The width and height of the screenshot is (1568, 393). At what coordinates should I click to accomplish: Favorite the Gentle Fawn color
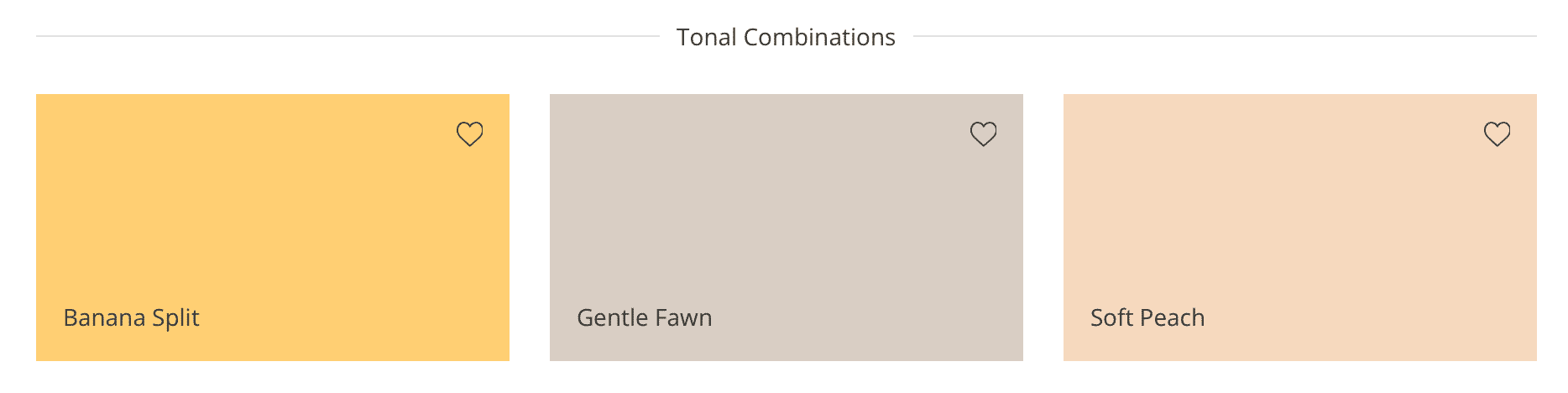(983, 134)
